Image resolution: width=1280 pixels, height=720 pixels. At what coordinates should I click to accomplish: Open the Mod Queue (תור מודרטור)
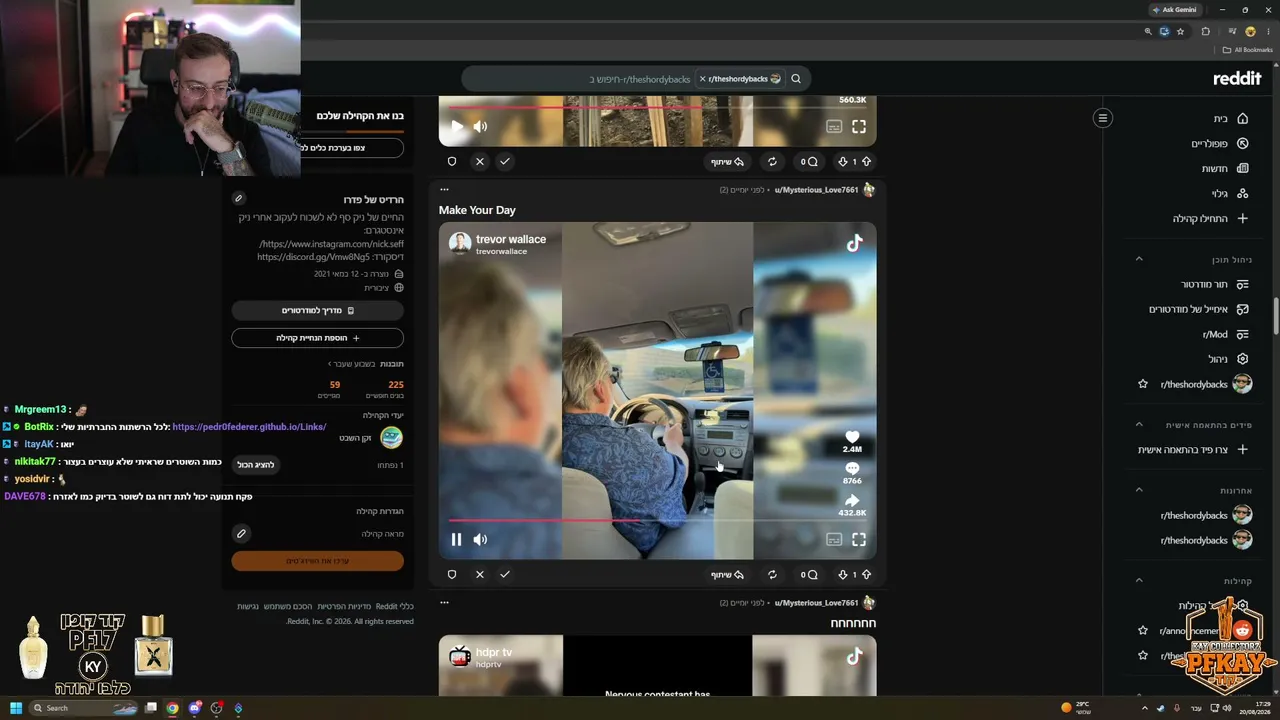1215,284
